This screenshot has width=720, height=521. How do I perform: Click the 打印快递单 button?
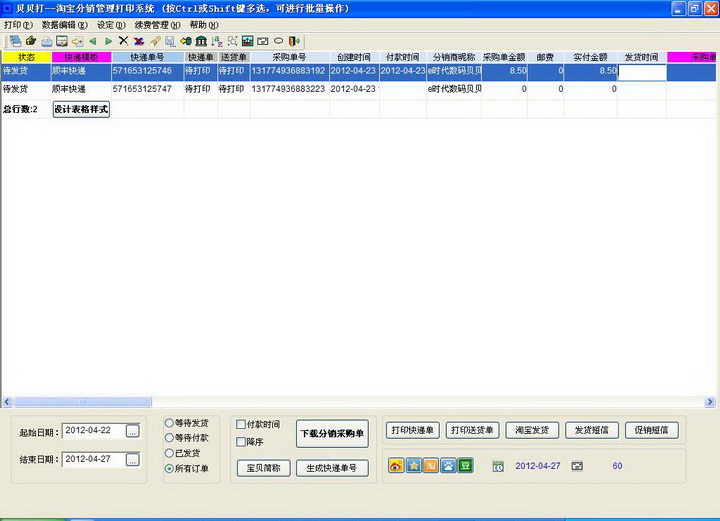point(412,430)
